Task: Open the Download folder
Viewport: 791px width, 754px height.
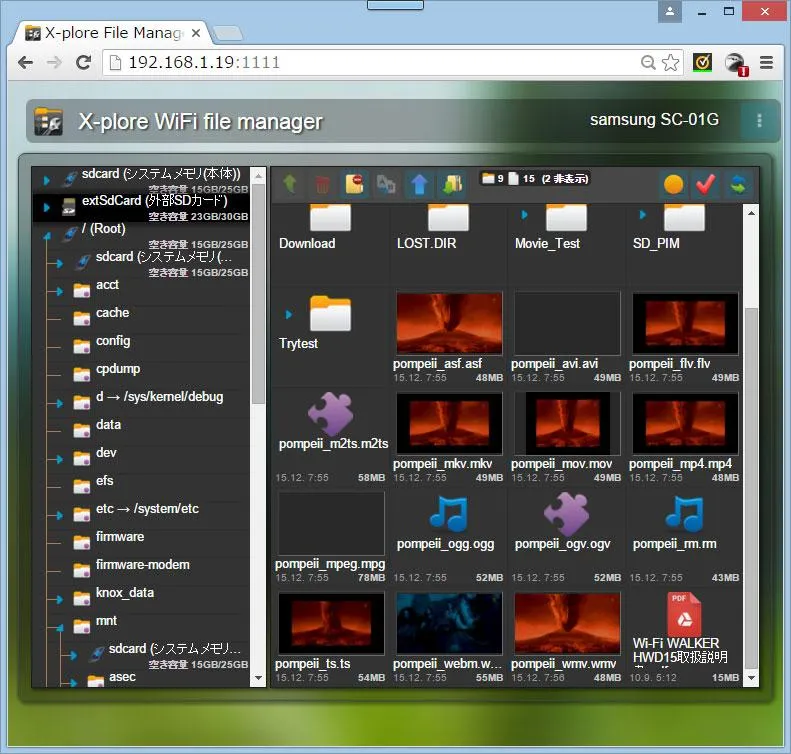Action: tap(330, 217)
